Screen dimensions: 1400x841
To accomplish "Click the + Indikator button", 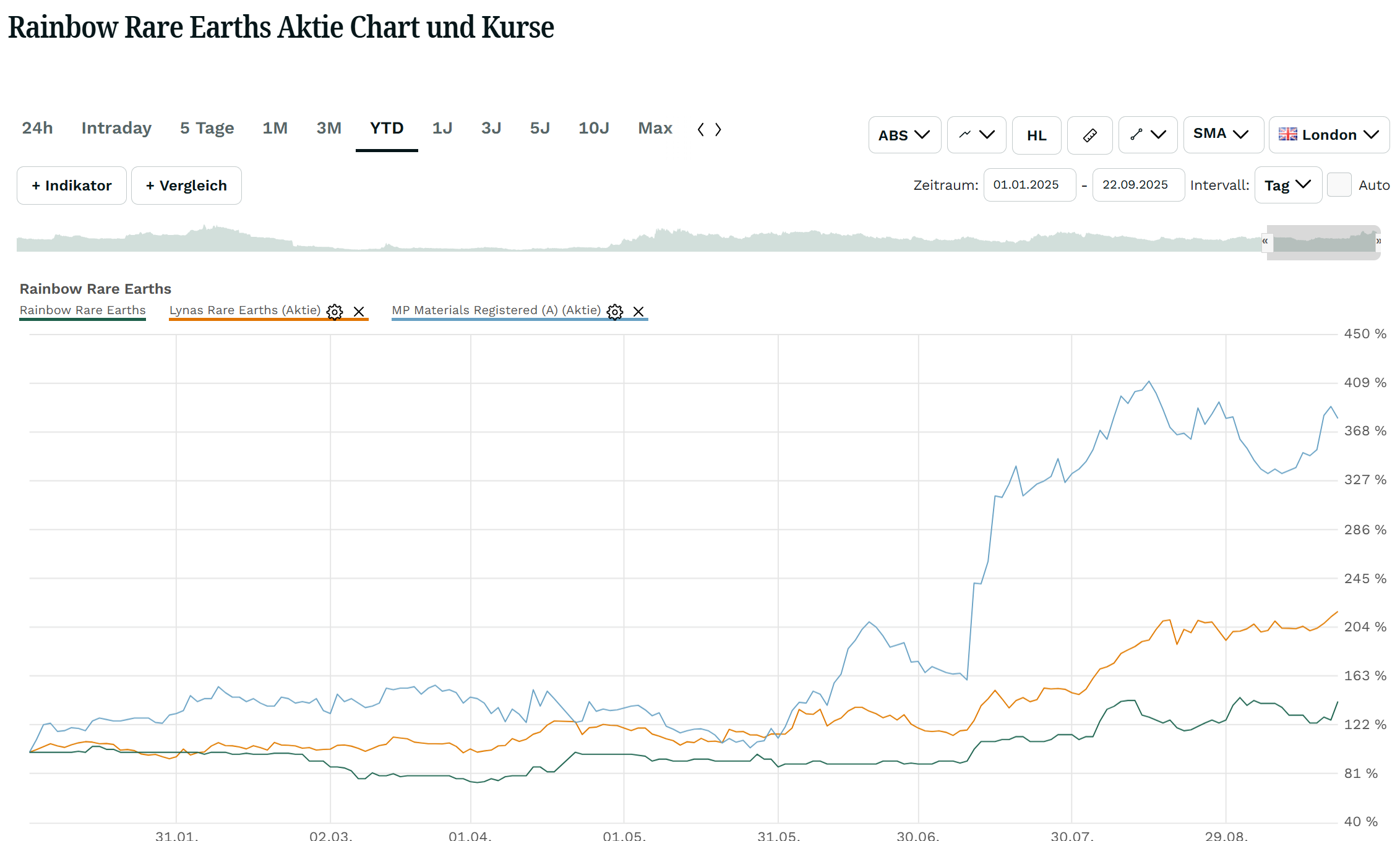I will tap(72, 186).
